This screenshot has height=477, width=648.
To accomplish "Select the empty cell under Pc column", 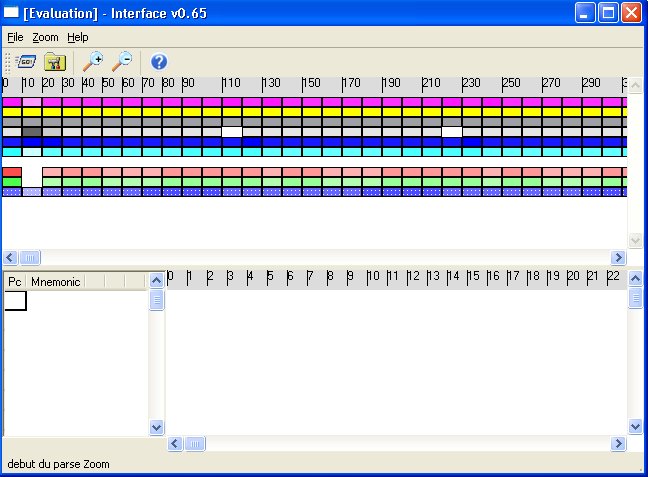I will (x=15, y=301).
